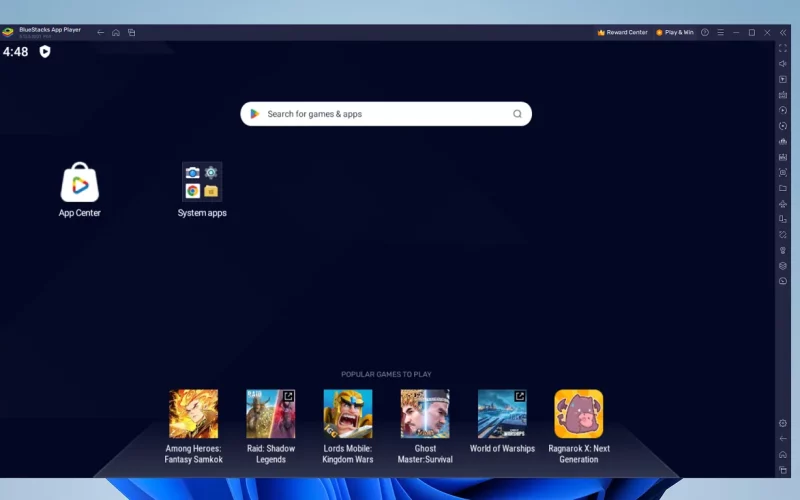Click the BlueStacks logo in title bar
This screenshot has height=500, width=800.
pos(8,32)
